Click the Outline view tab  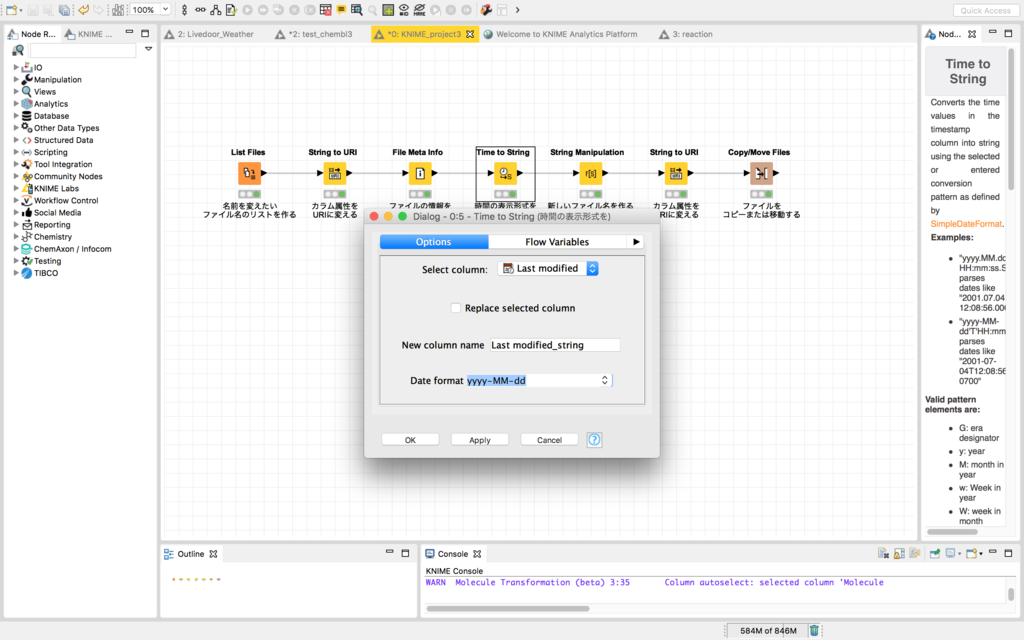190,554
